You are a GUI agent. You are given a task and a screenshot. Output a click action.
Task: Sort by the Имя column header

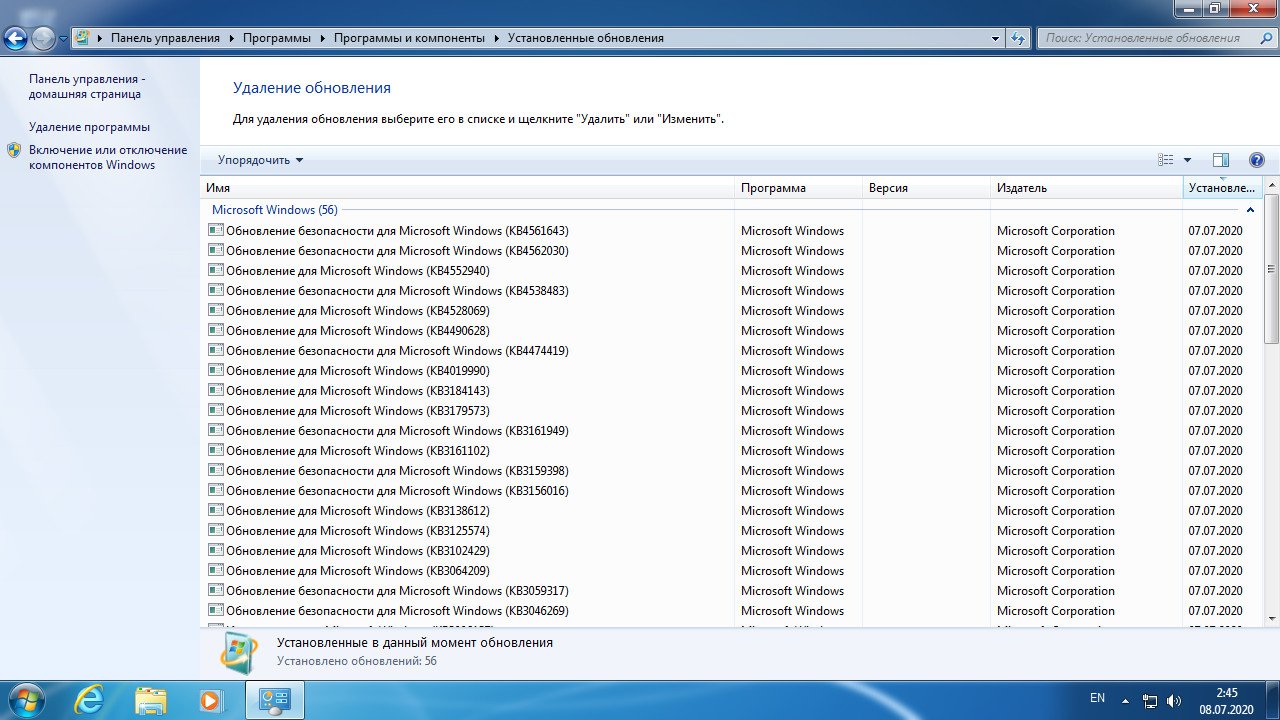pyautogui.click(x=467, y=188)
